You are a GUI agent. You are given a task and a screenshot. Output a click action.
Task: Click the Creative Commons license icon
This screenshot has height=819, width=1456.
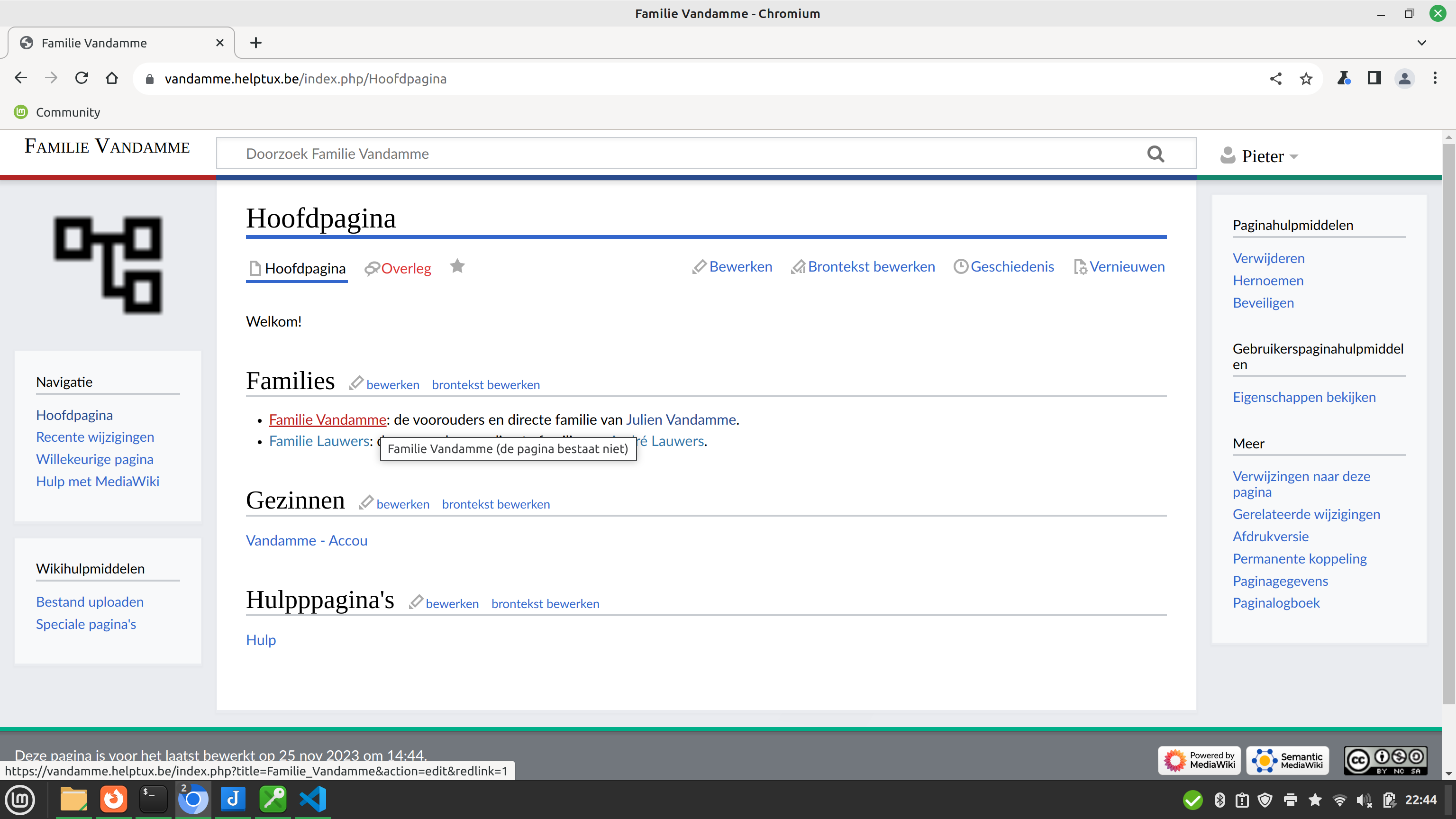1385,760
